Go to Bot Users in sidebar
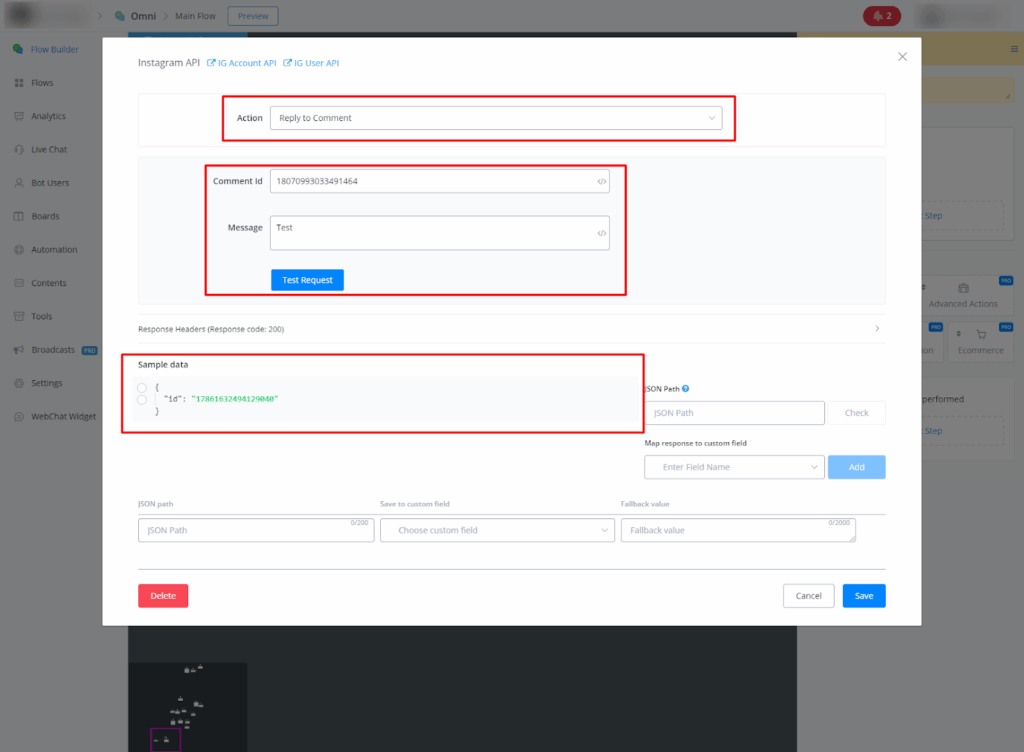 pyautogui.click(x=49, y=183)
